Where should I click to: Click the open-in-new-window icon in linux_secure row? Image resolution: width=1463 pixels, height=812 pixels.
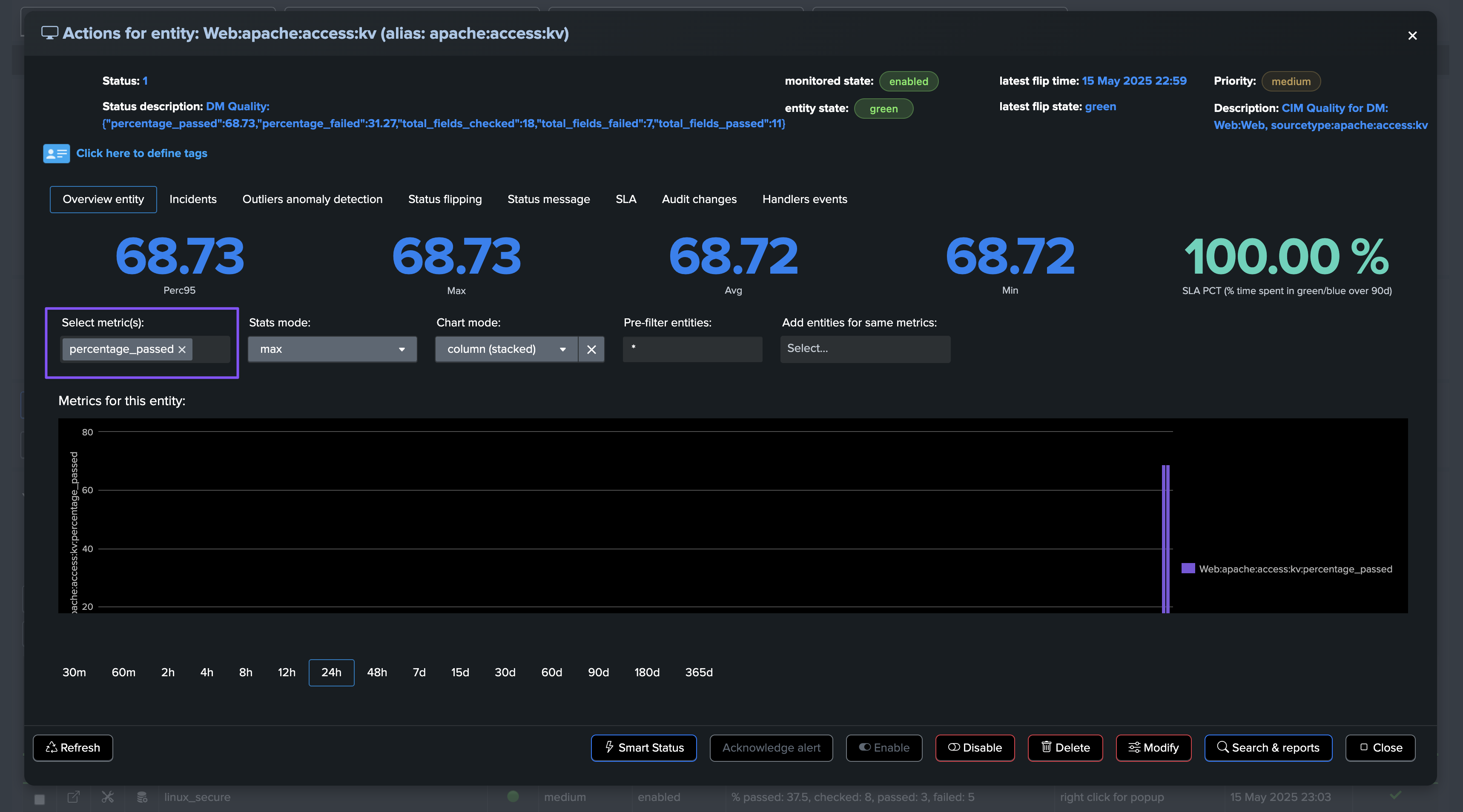(73, 797)
